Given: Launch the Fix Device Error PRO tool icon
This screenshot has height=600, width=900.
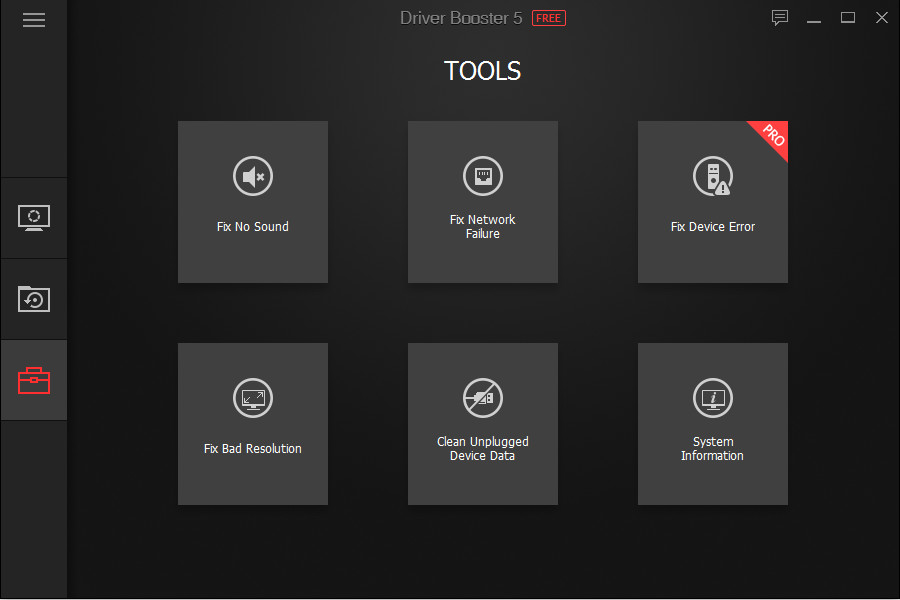Looking at the screenshot, I should click(712, 176).
